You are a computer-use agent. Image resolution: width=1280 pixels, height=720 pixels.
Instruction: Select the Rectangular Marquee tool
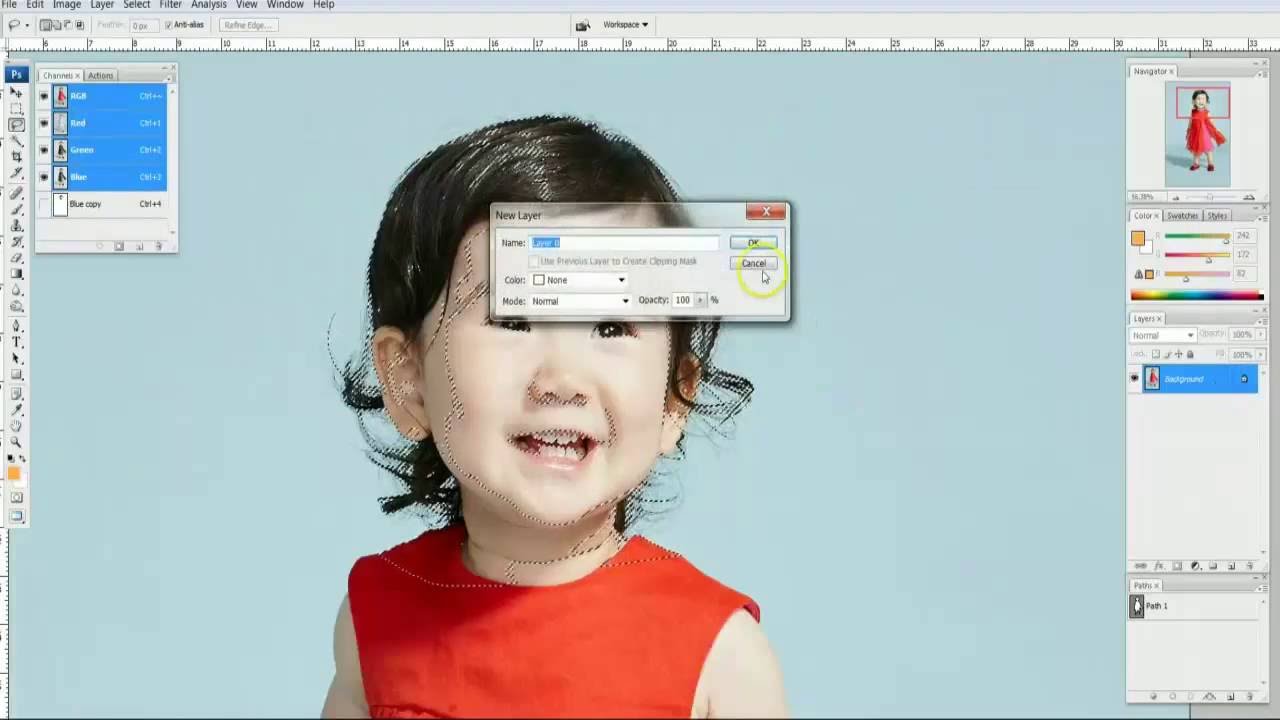17,108
